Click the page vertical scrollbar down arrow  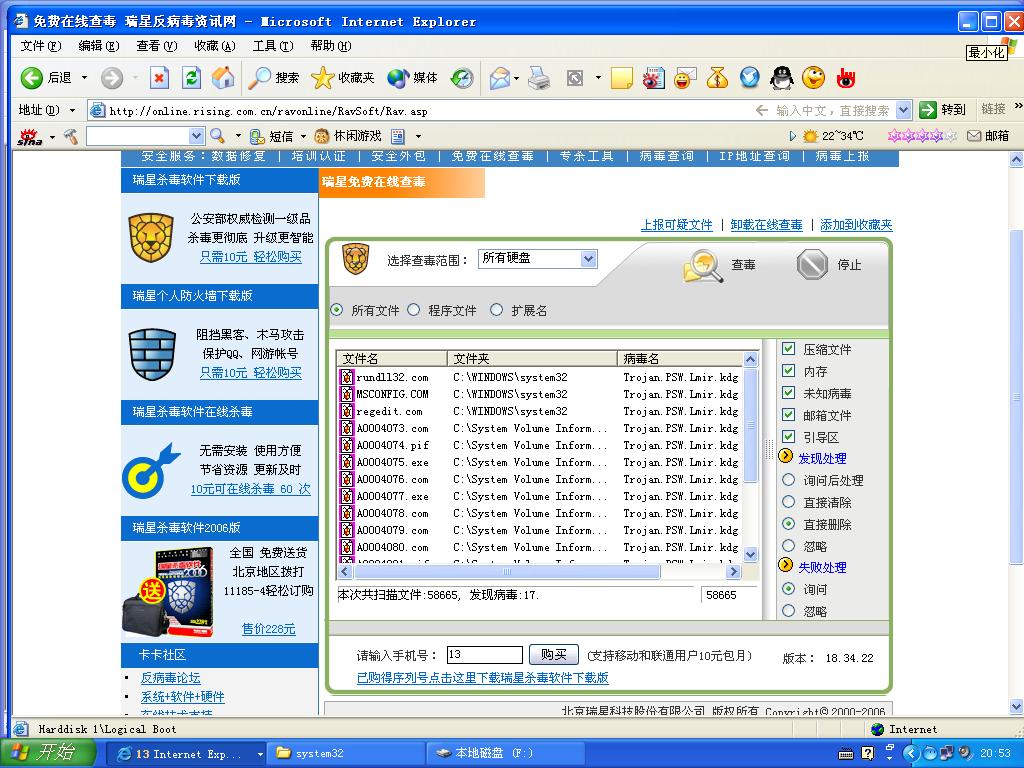[1016, 707]
